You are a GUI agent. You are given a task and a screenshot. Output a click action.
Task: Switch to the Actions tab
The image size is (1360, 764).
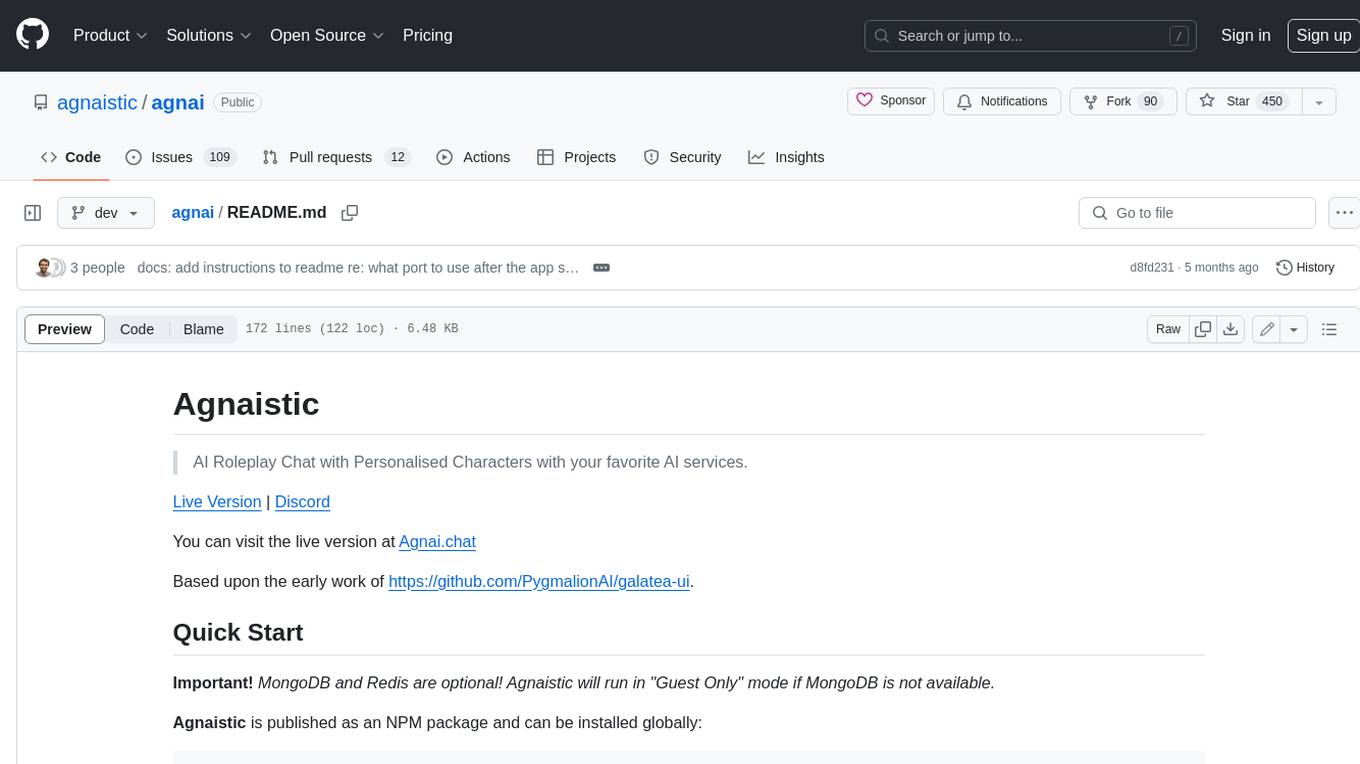point(473,157)
